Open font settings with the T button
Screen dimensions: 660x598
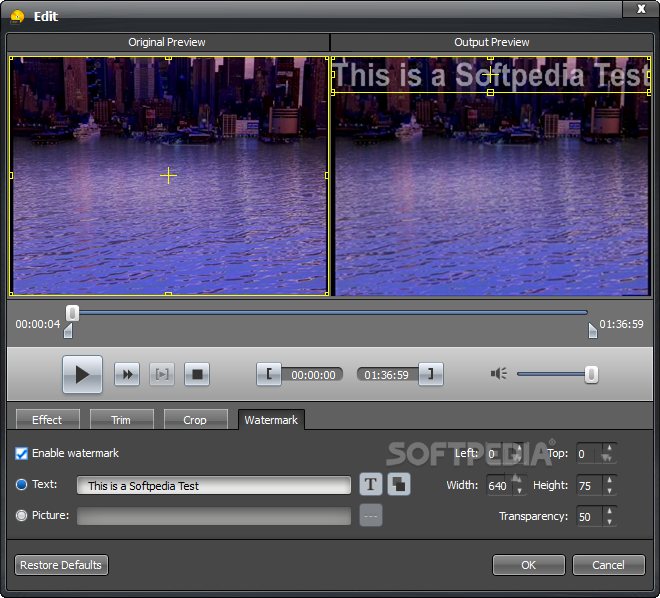point(371,484)
